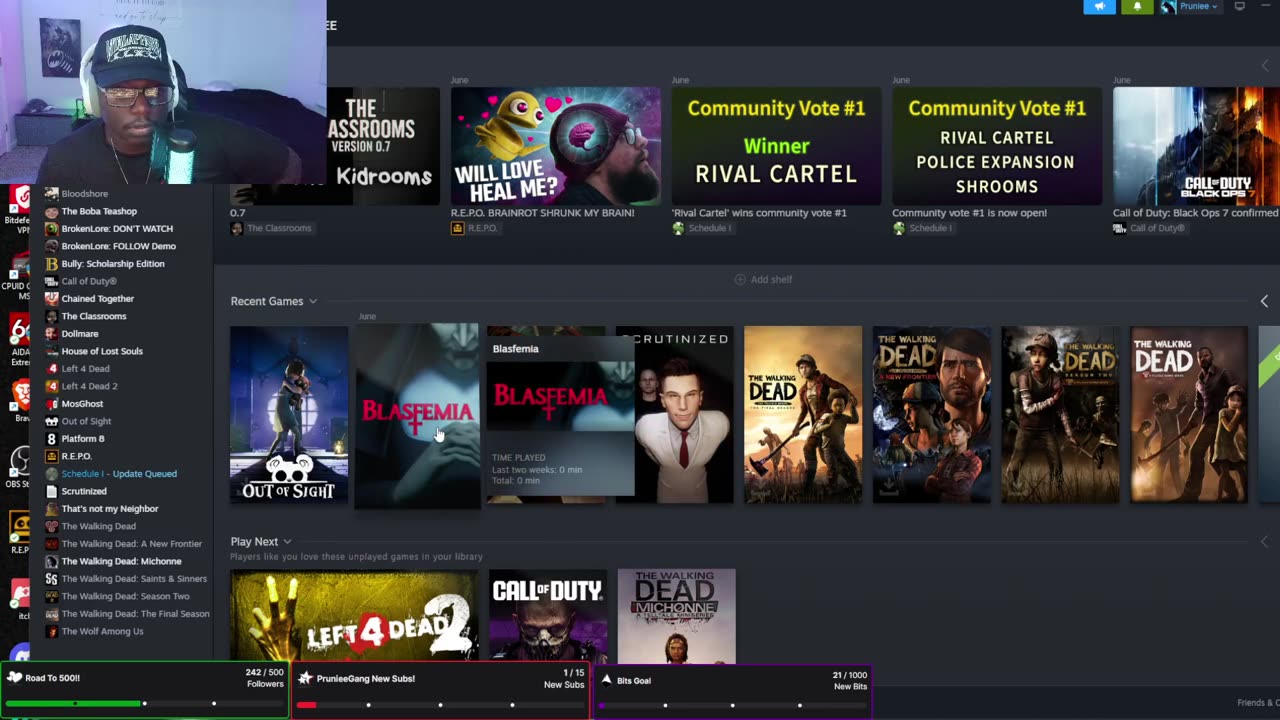Select The Walking Dead: A New Frontier entry
Image resolution: width=1280 pixels, height=720 pixels.
[131, 544]
